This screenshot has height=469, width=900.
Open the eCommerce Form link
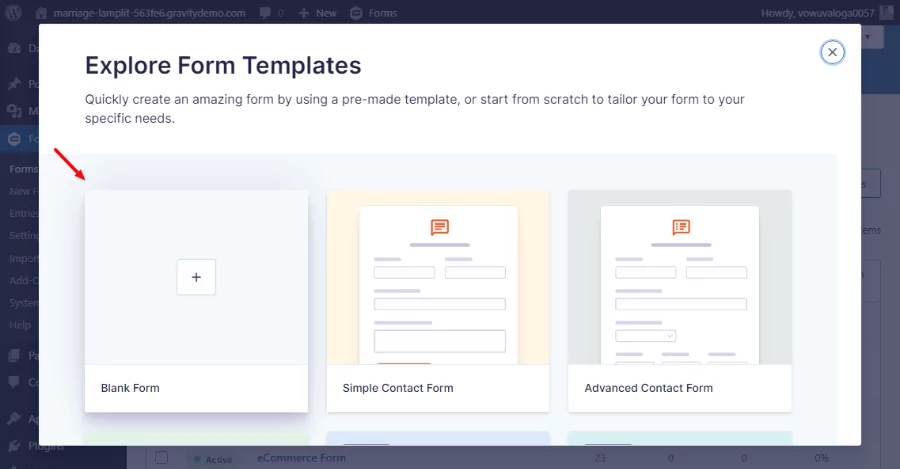tap(301, 458)
